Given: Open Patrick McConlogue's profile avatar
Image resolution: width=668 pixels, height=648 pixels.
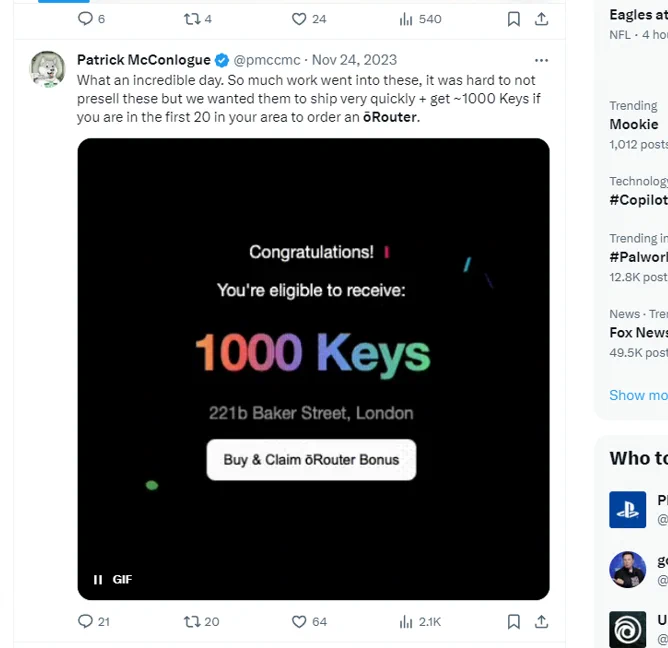Looking at the screenshot, I should [x=48, y=69].
